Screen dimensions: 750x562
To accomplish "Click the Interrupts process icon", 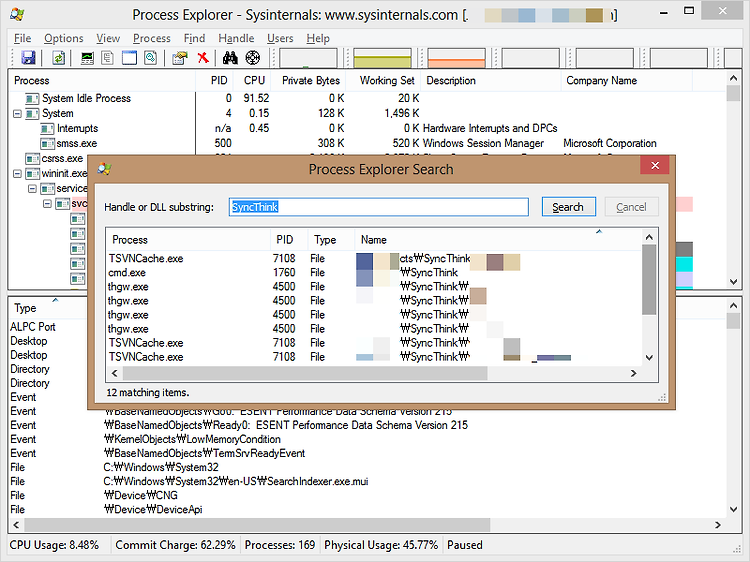I will point(47,129).
